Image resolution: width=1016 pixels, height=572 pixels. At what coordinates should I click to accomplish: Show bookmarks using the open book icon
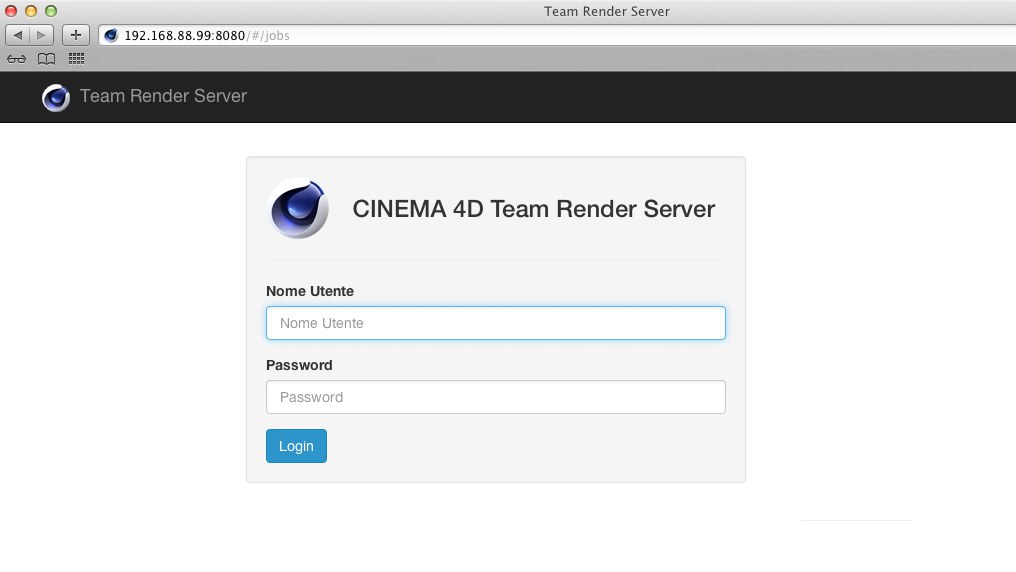[46, 59]
